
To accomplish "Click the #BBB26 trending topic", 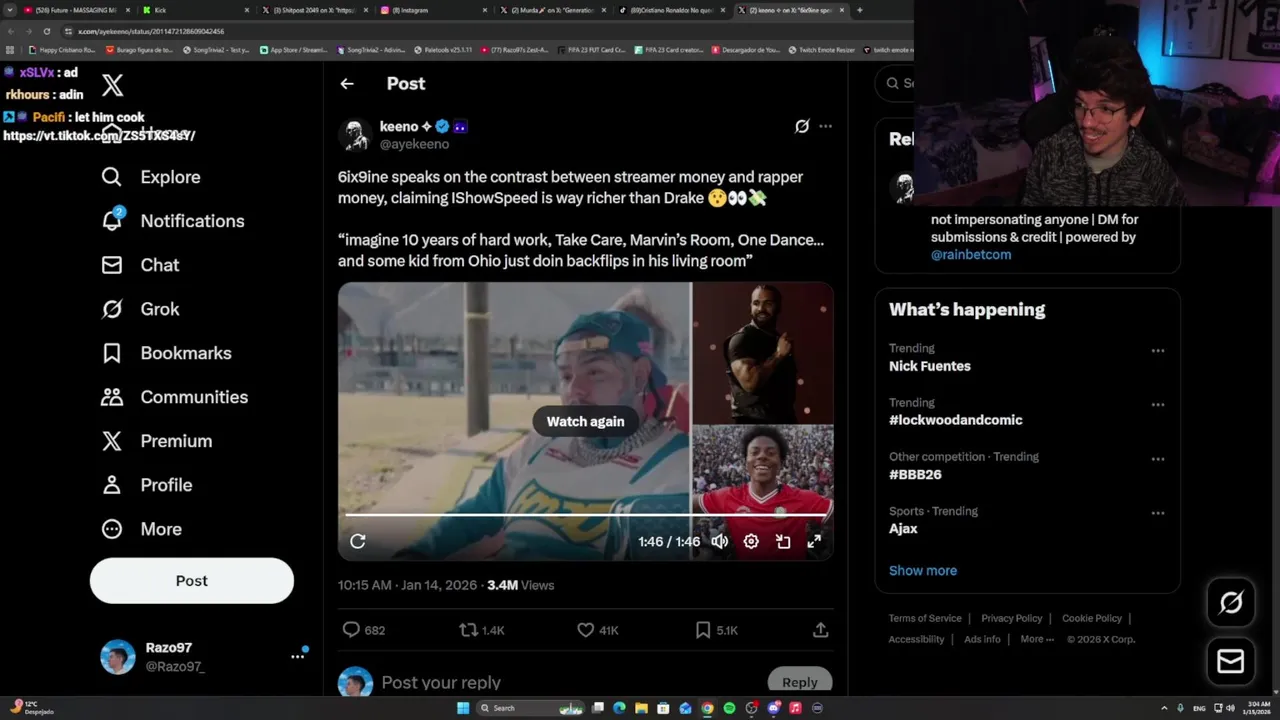I will (915, 474).
